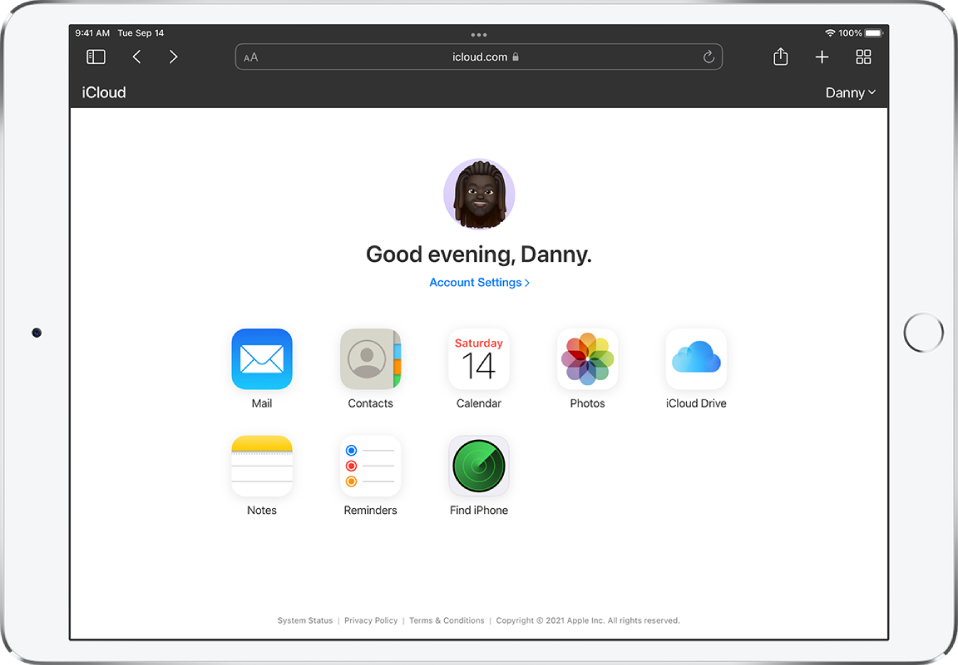Open the iCloud Drive app icon
Screen dimensions: 958x665
(696, 359)
